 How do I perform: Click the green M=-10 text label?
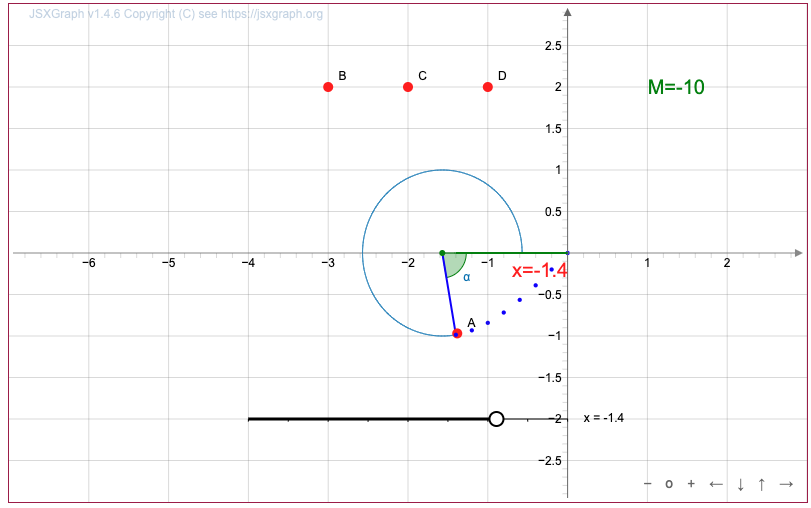tap(676, 88)
